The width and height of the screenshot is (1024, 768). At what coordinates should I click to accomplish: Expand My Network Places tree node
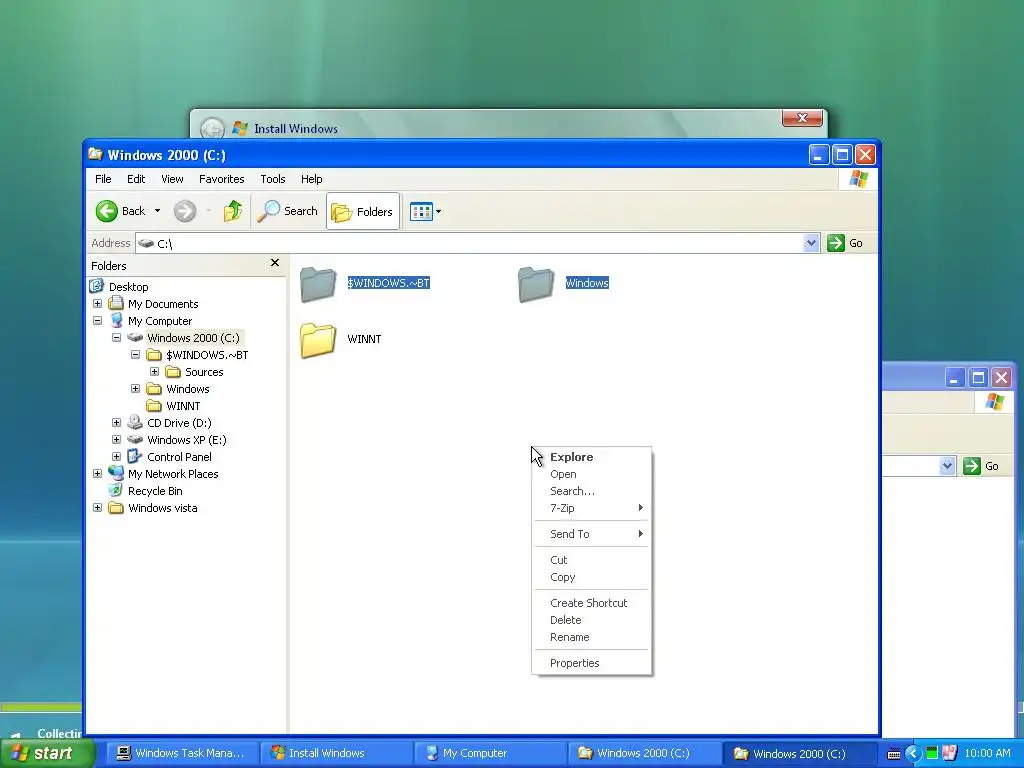pyautogui.click(x=97, y=473)
